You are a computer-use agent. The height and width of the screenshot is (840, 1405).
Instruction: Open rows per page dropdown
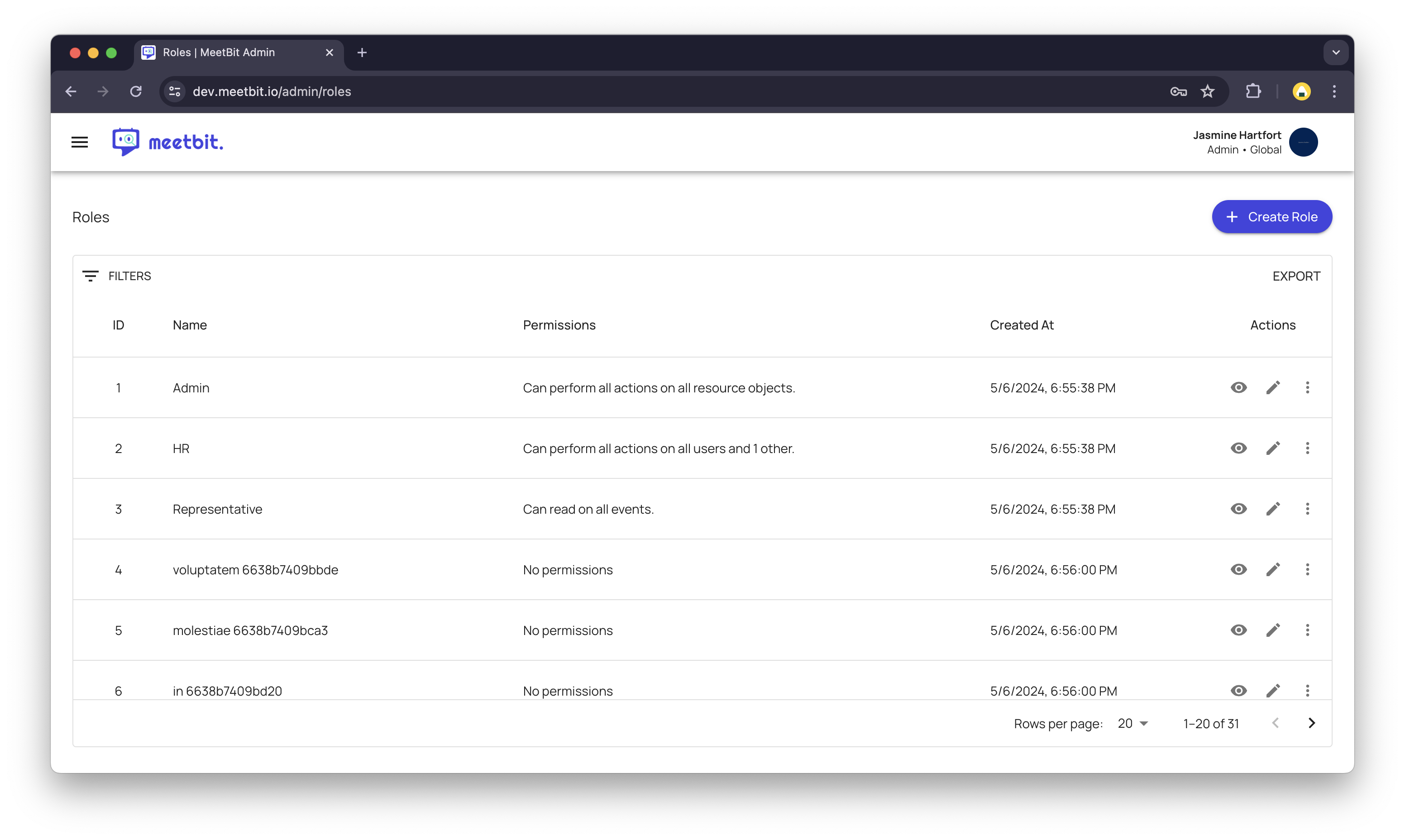coord(1132,723)
